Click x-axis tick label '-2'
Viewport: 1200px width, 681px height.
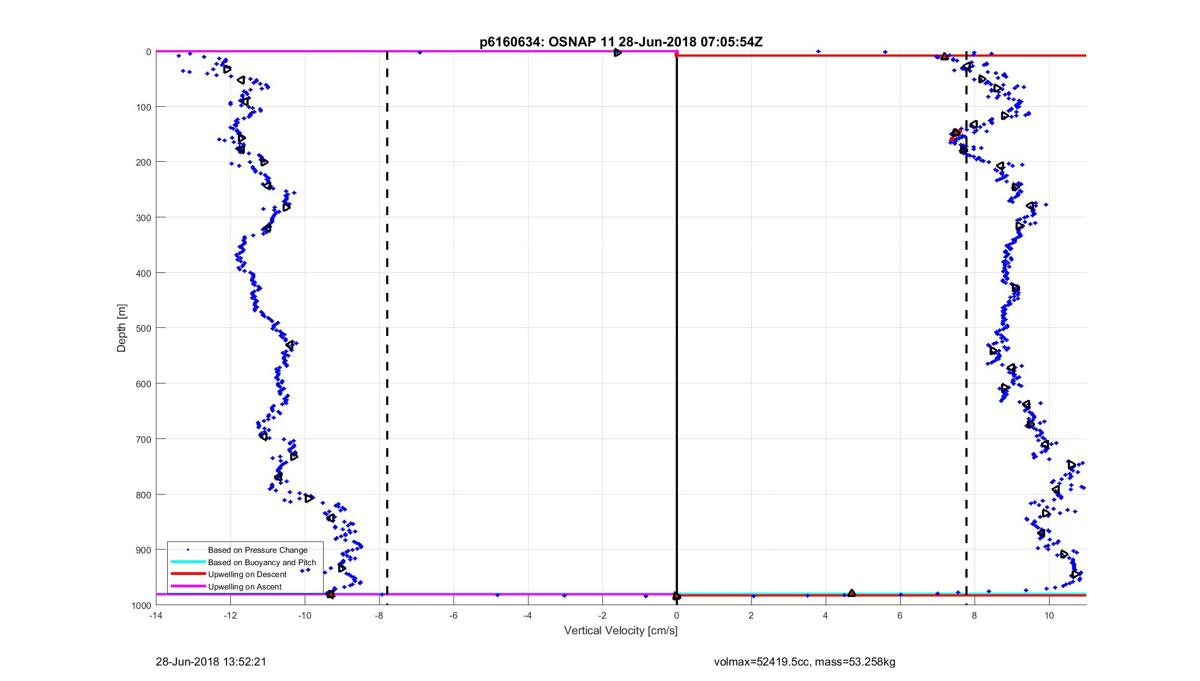pyautogui.click(x=602, y=616)
